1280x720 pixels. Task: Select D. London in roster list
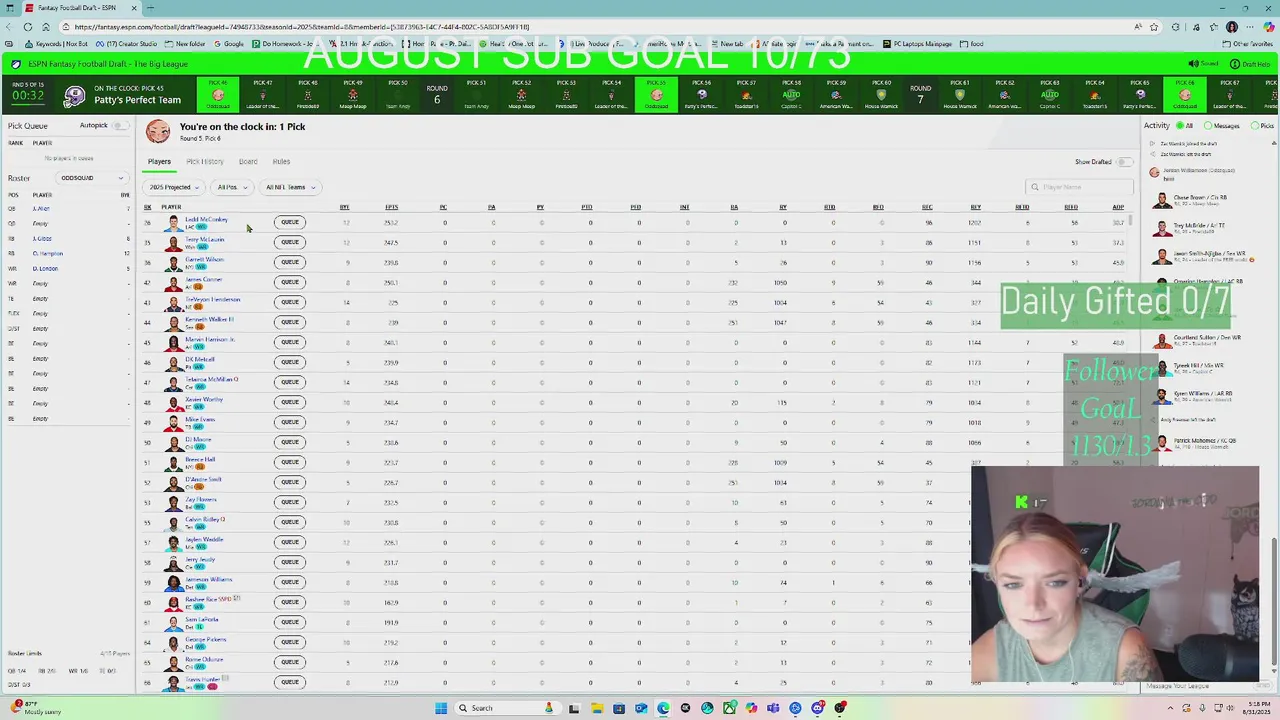tap(45, 268)
